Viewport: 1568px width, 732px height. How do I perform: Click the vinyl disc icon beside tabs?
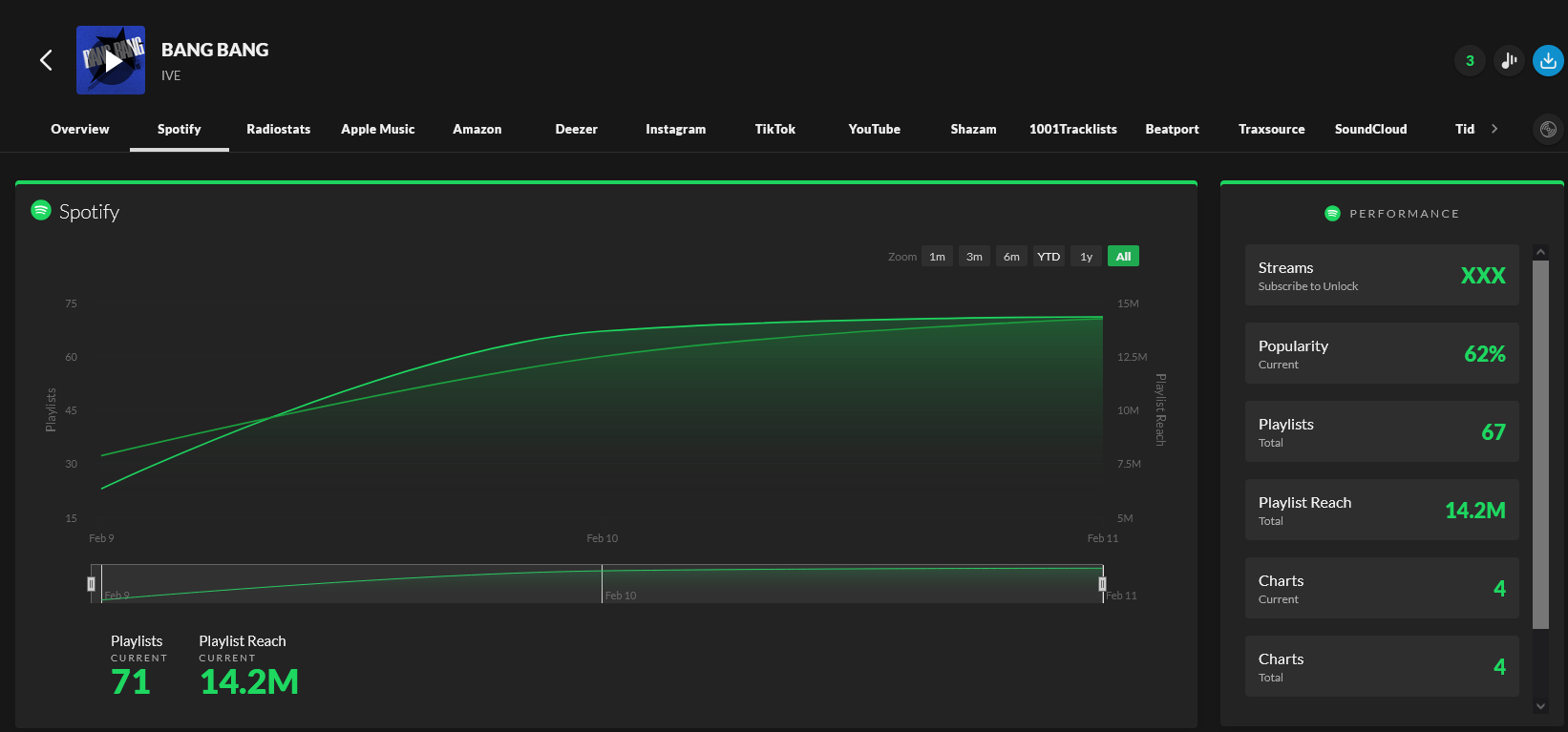pyautogui.click(x=1548, y=129)
